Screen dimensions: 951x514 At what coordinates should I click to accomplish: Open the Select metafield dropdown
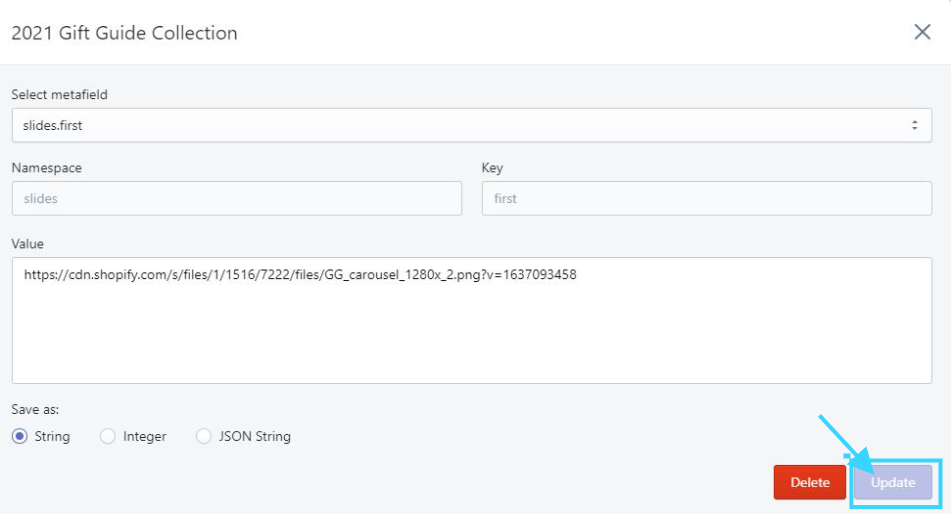pyautogui.click(x=470, y=126)
